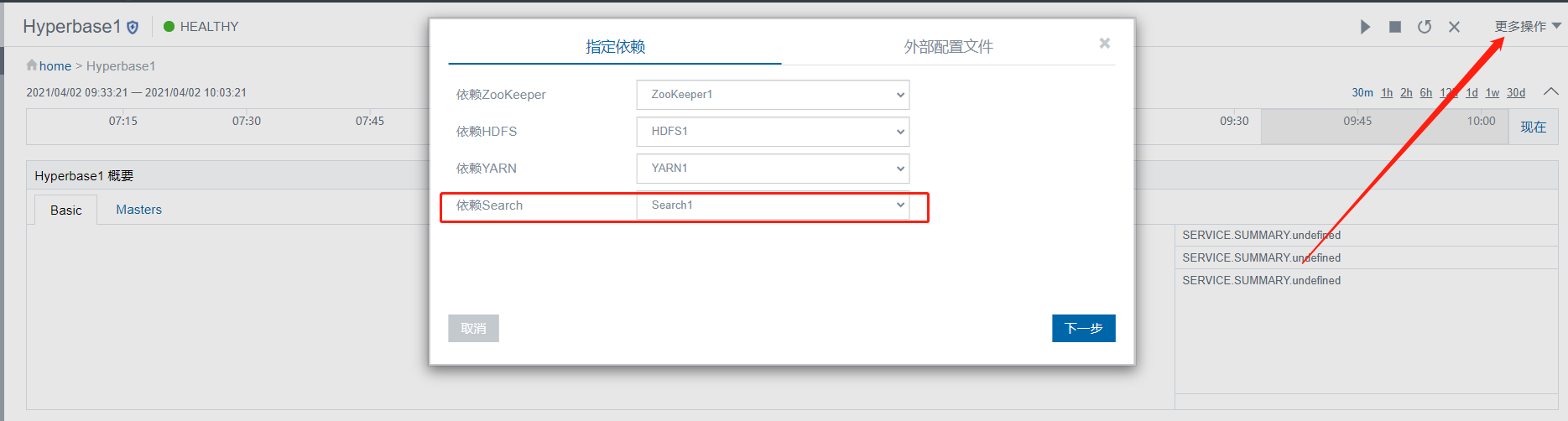Expand the 依赖YARN dropdown

pyautogui.click(x=773, y=169)
